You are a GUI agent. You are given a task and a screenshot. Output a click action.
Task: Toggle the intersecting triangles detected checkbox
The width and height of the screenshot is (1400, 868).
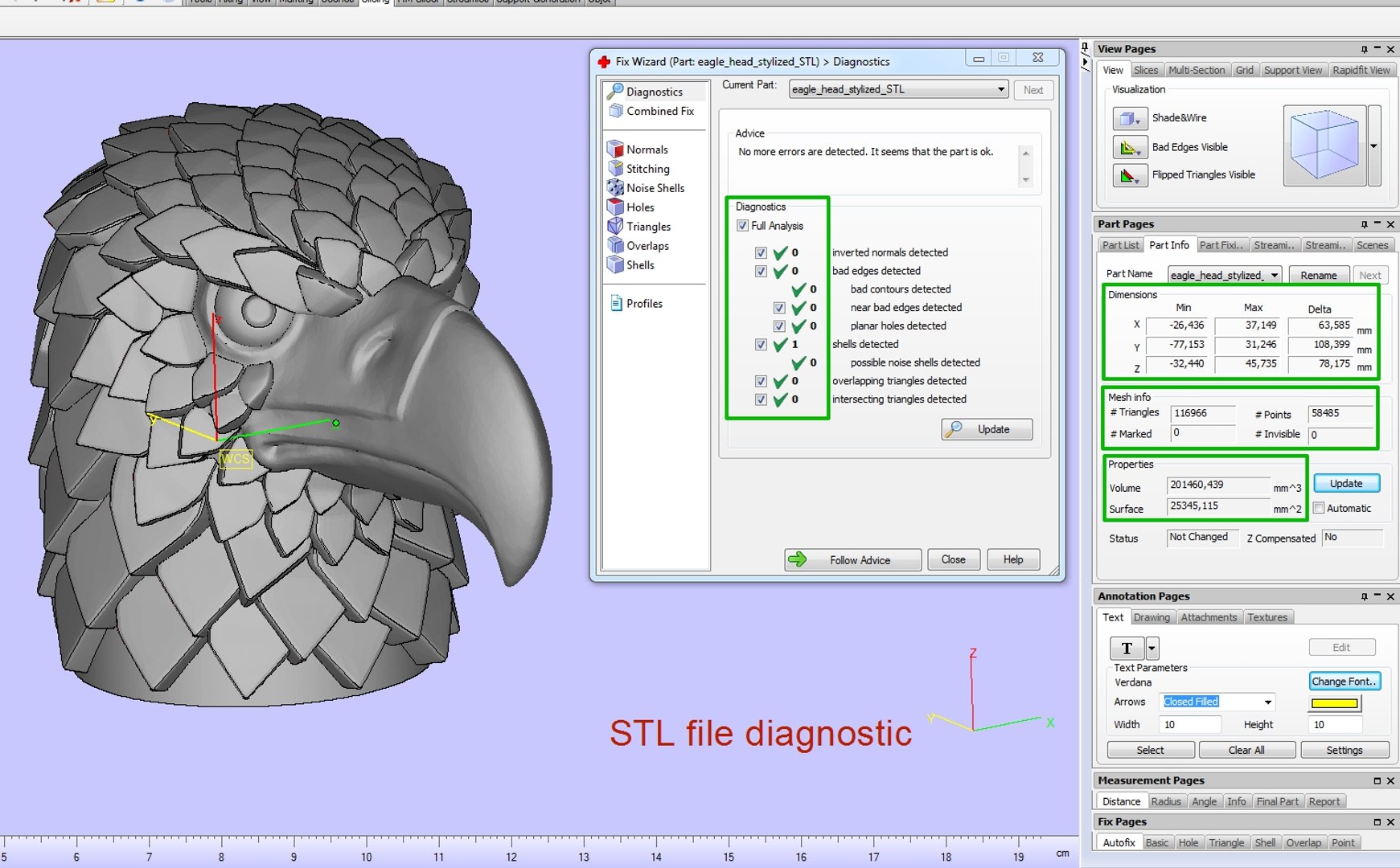point(761,399)
